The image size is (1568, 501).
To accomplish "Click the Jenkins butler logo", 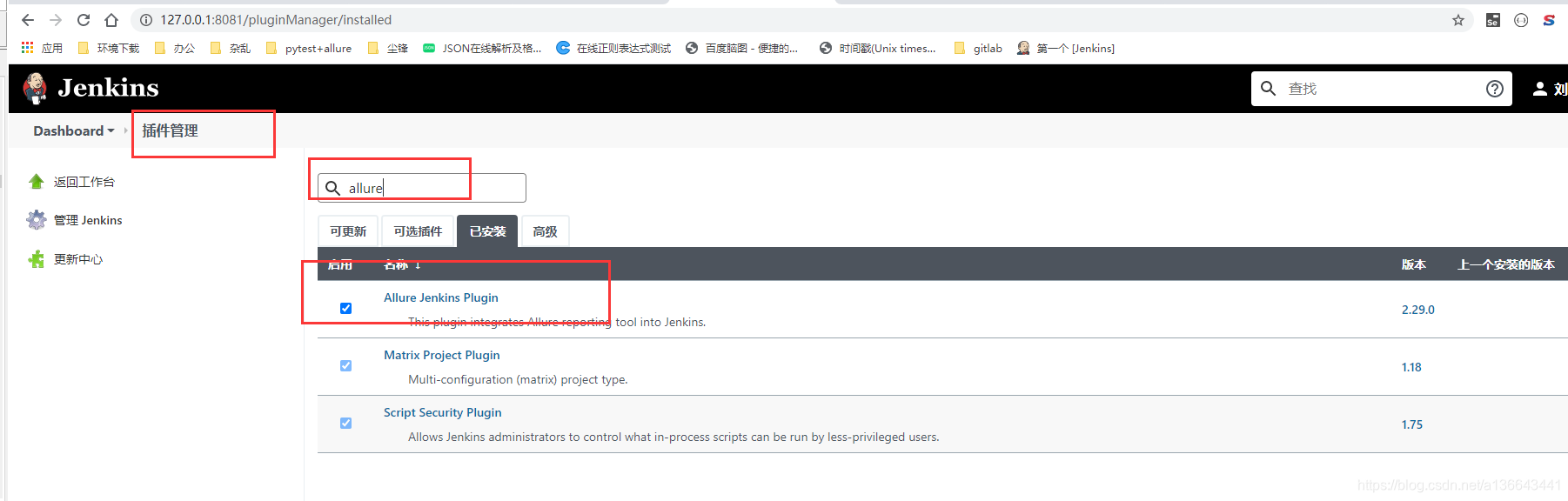I will tap(35, 88).
